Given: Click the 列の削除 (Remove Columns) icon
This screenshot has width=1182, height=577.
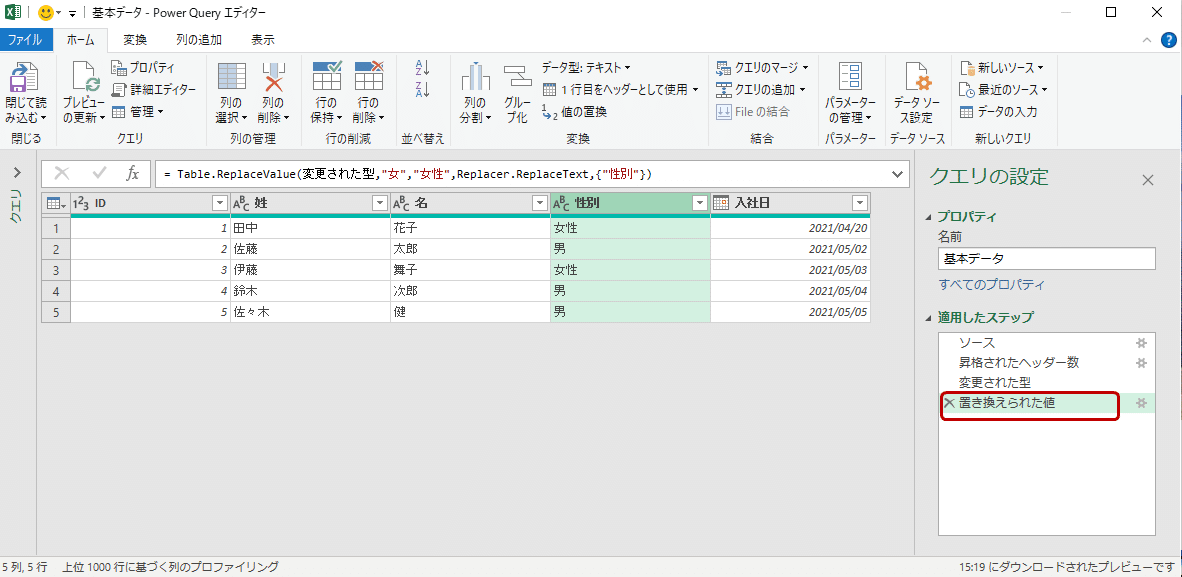Looking at the screenshot, I should [x=273, y=77].
